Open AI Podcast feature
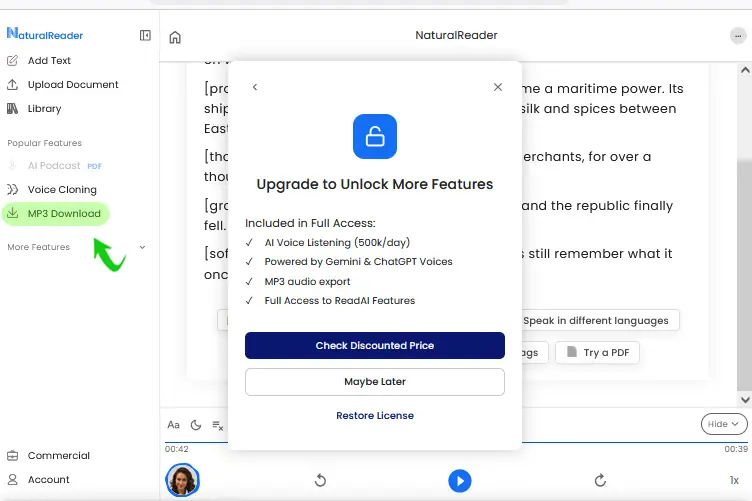This screenshot has width=752, height=501. [55, 166]
